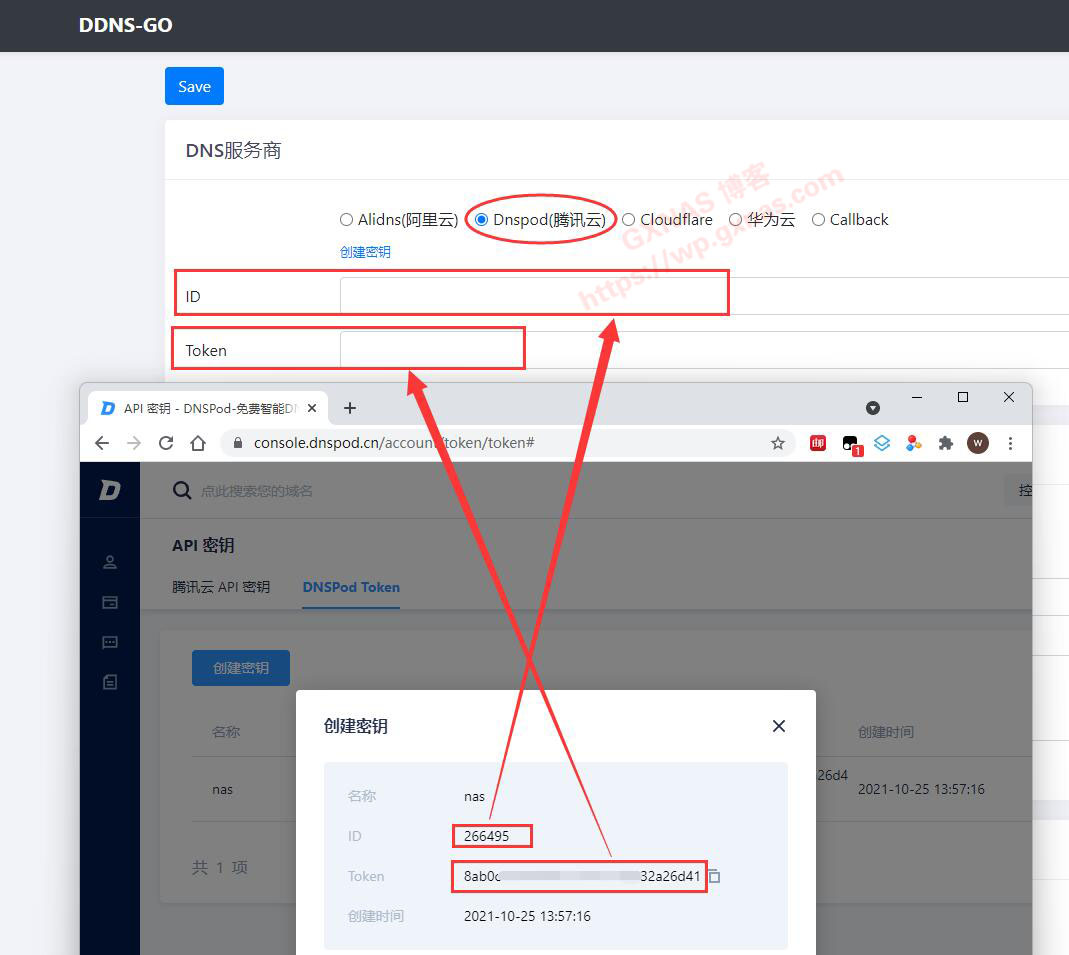Select the Dnspod(腾讯云) radio option
Screen dimensions: 1069x955
[x=481, y=219]
